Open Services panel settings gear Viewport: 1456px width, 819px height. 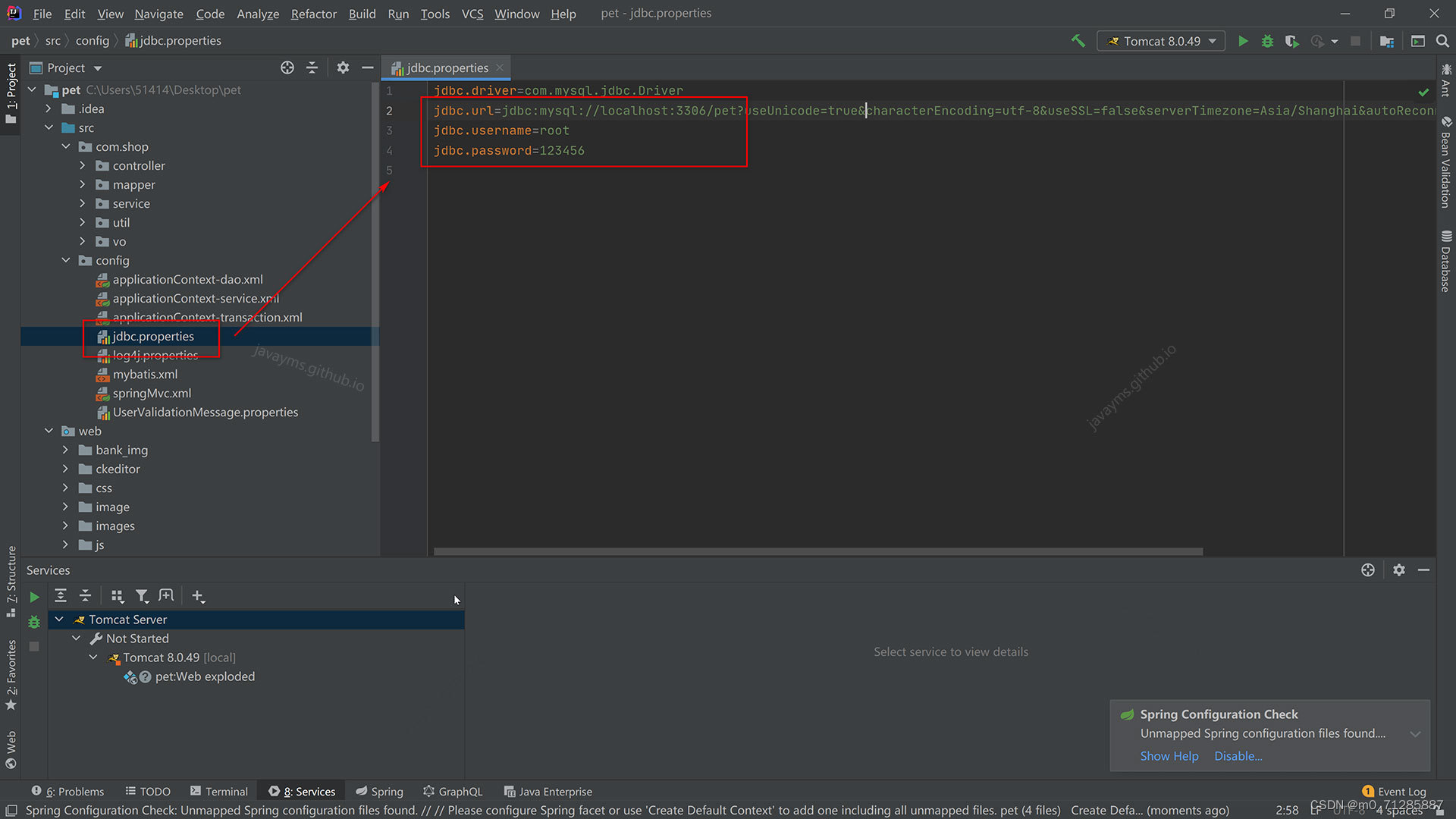pos(1399,570)
